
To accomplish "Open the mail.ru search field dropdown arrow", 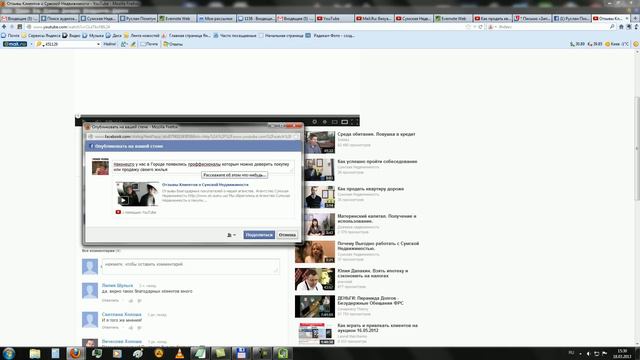I will pos(98,44).
